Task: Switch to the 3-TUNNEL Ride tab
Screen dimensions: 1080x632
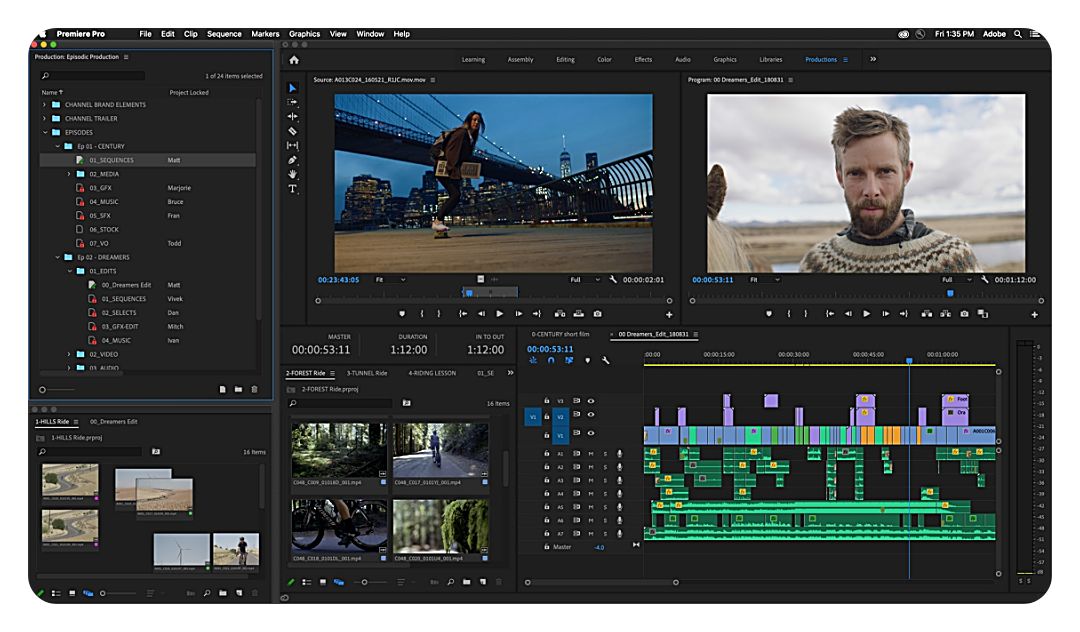Action: tap(366, 373)
